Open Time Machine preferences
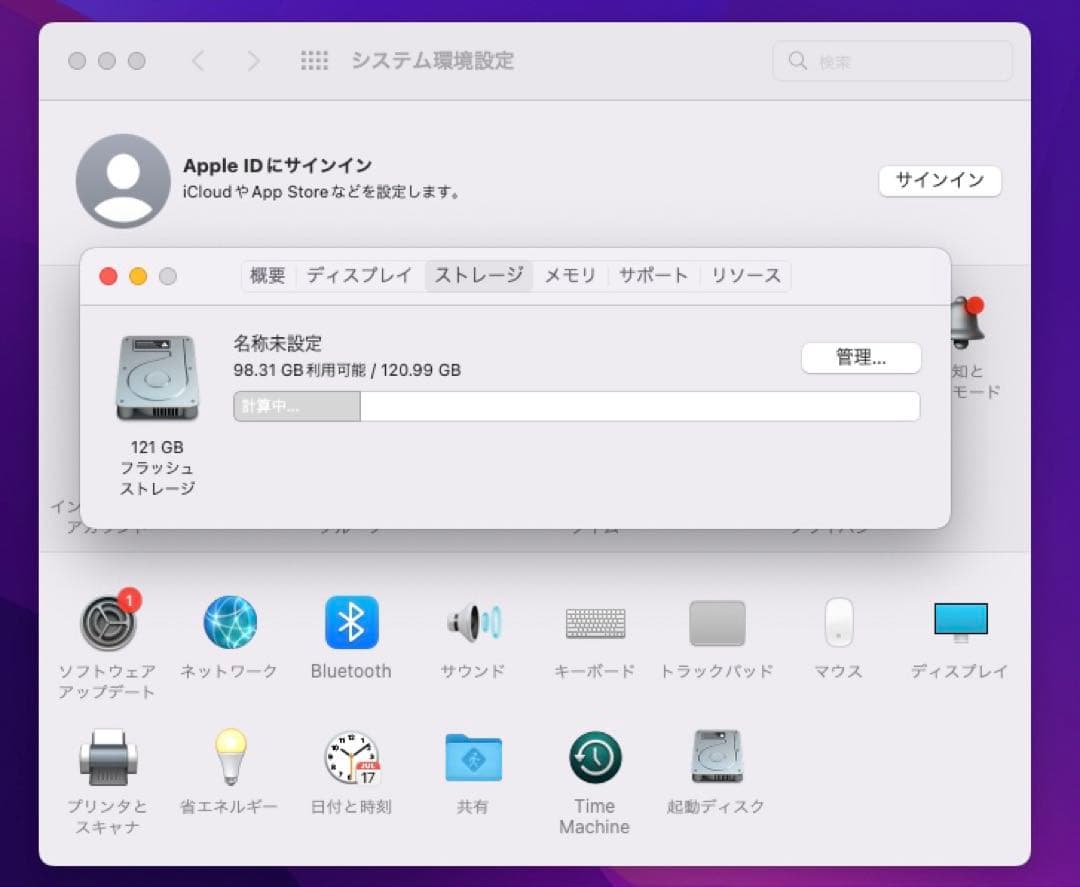The width and height of the screenshot is (1080, 887). coord(594,757)
